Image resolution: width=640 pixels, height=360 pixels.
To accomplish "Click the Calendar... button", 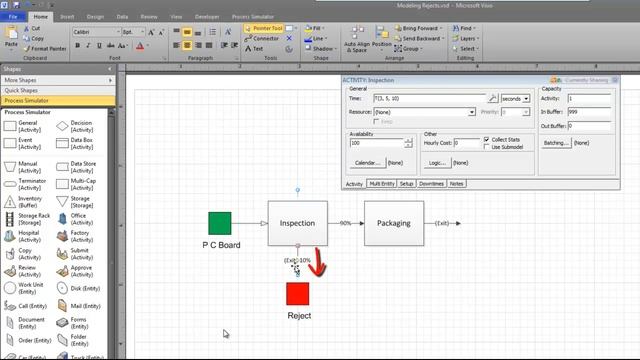I will [367, 163].
